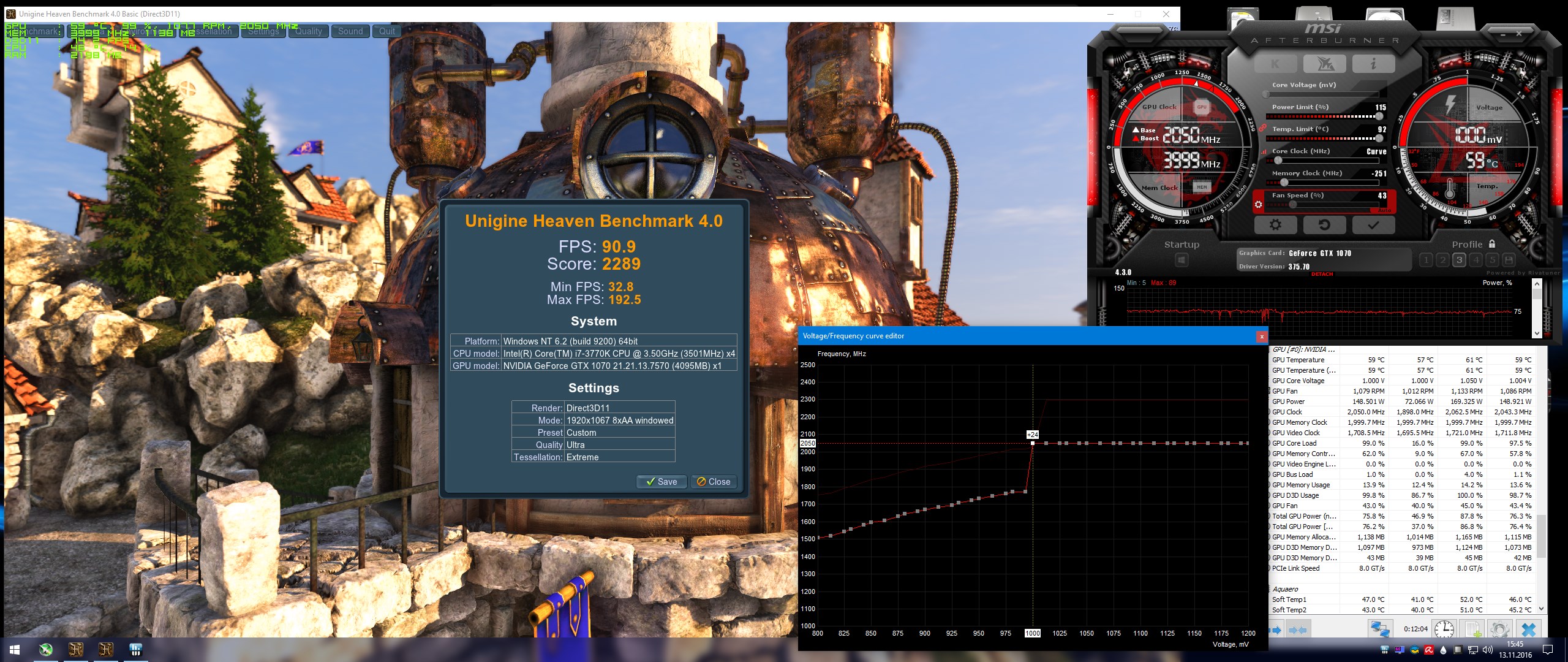Image resolution: width=1568 pixels, height=662 pixels.
Task: Toggle the Fan Speed Auto mode
Action: coord(1384,210)
